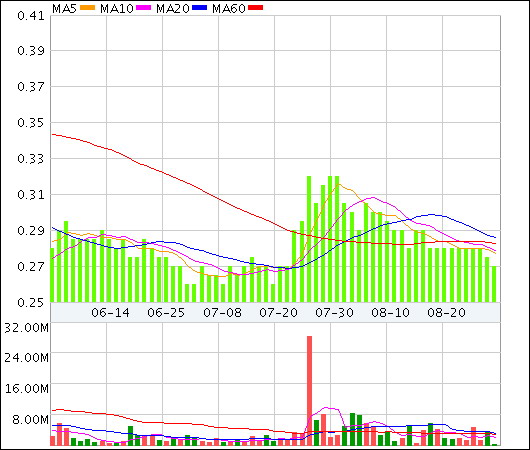The height and width of the screenshot is (450, 530).
Task: Click the 07-20 date axis label
Action: click(279, 312)
